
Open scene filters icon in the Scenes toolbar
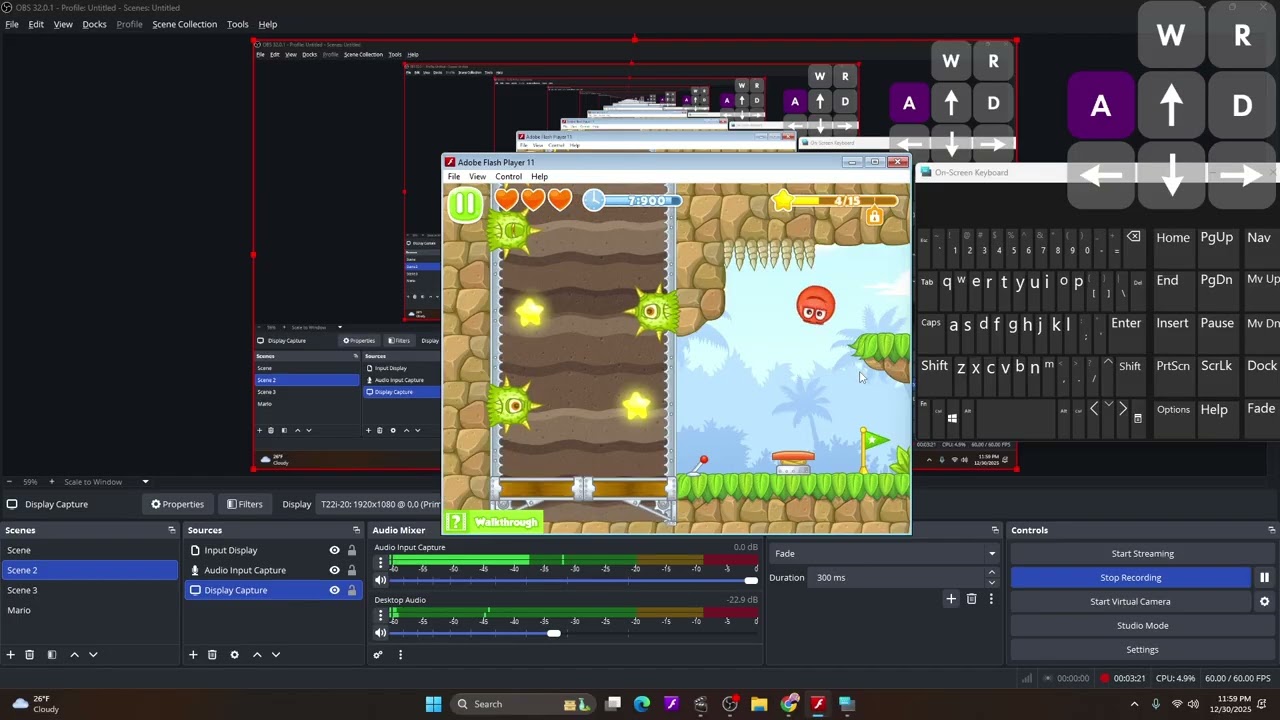52,655
